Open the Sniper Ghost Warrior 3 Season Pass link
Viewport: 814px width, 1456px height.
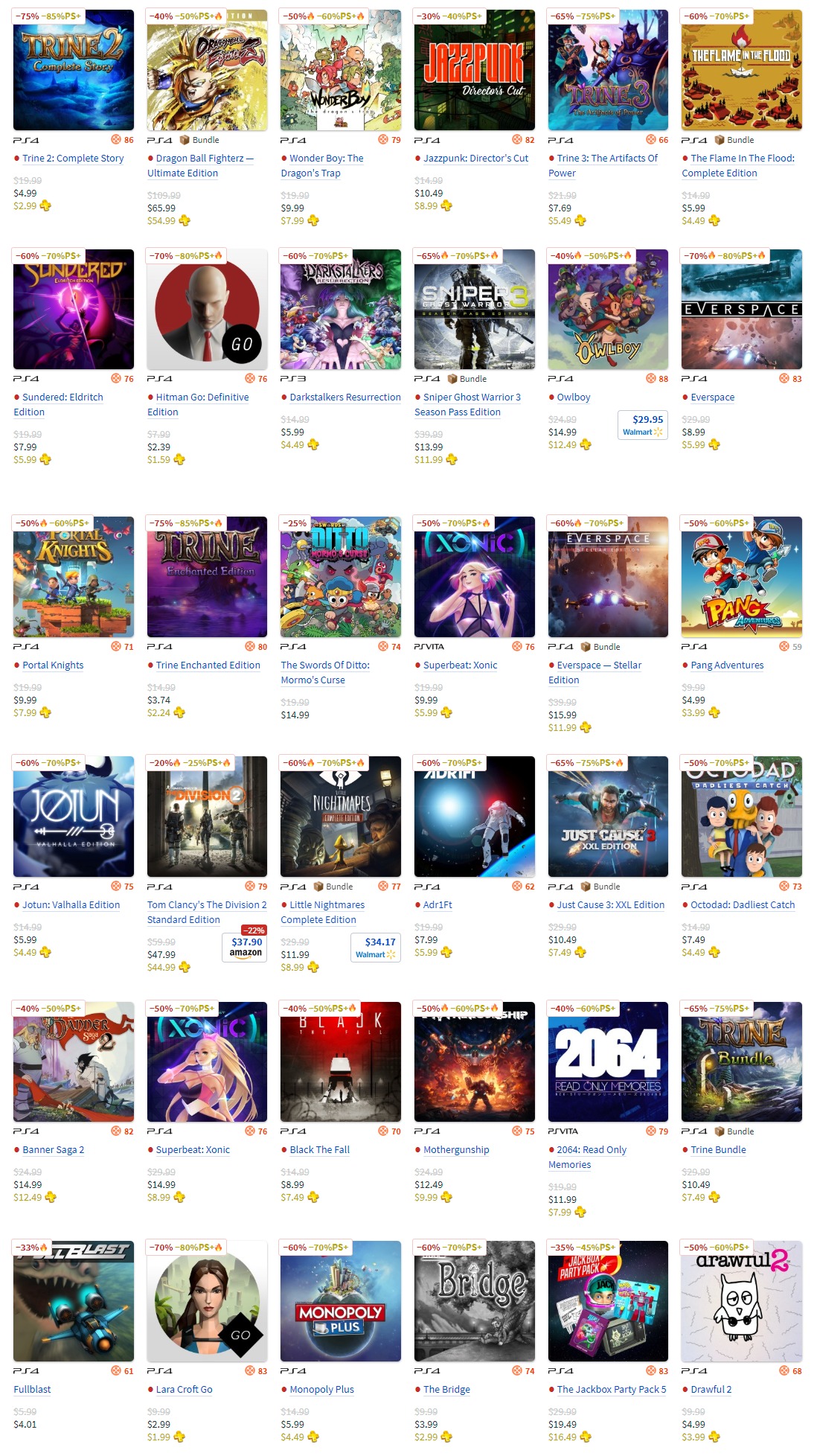pos(468,405)
